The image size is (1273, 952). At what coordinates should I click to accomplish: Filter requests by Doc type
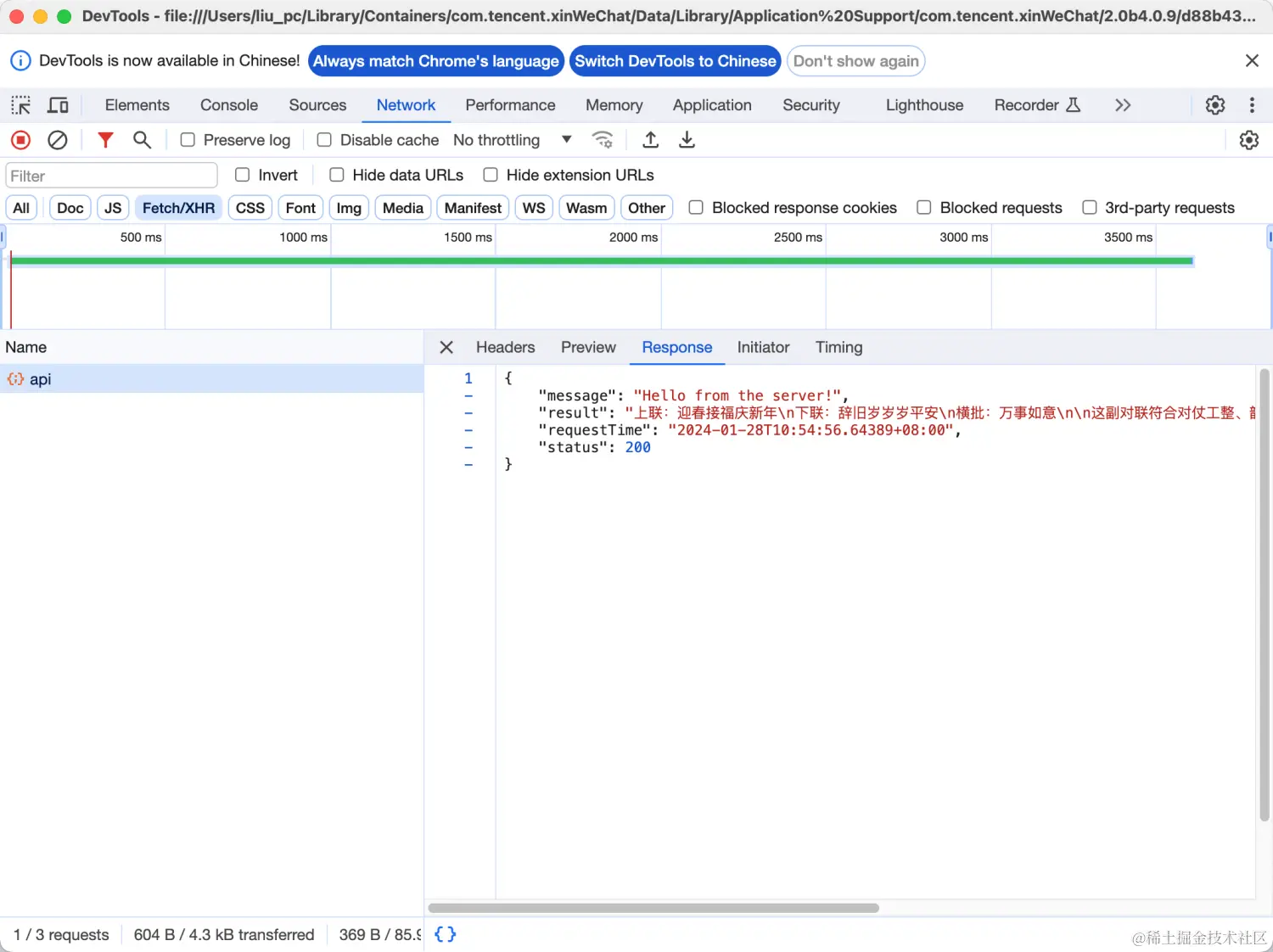click(x=70, y=208)
